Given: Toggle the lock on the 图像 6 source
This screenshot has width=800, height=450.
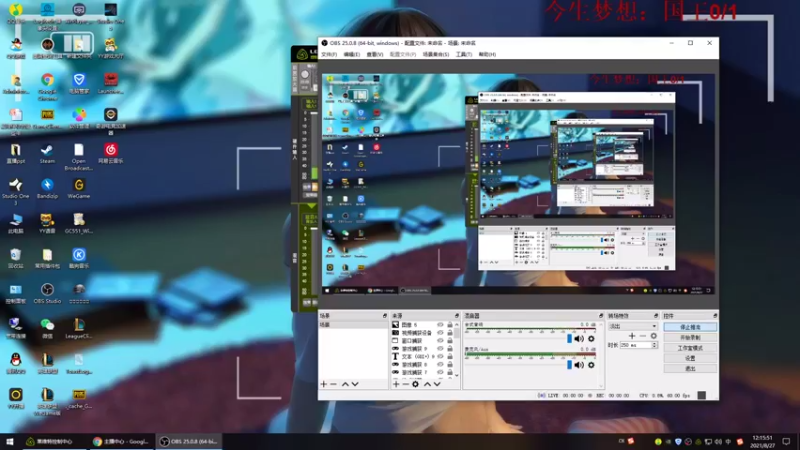Looking at the screenshot, I should (450, 324).
